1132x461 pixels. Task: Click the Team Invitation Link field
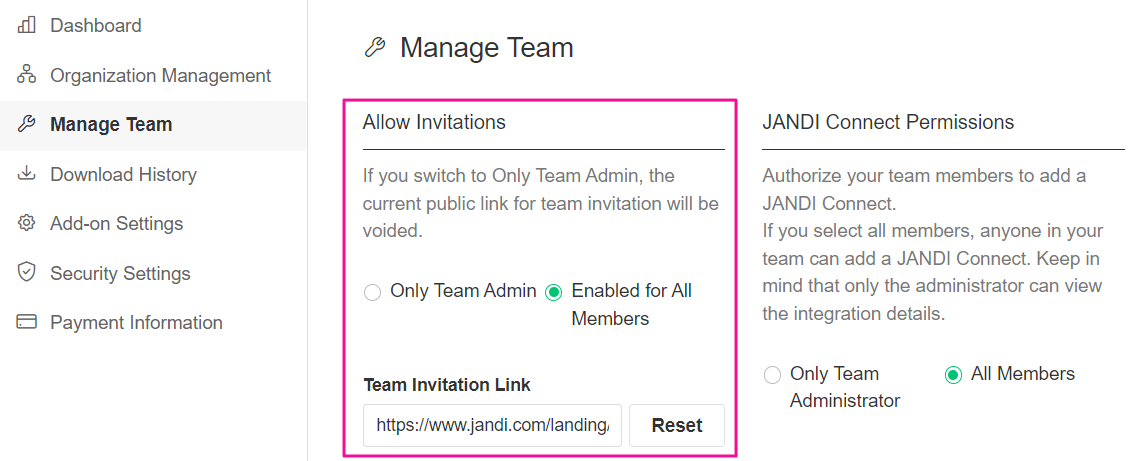coord(492,426)
